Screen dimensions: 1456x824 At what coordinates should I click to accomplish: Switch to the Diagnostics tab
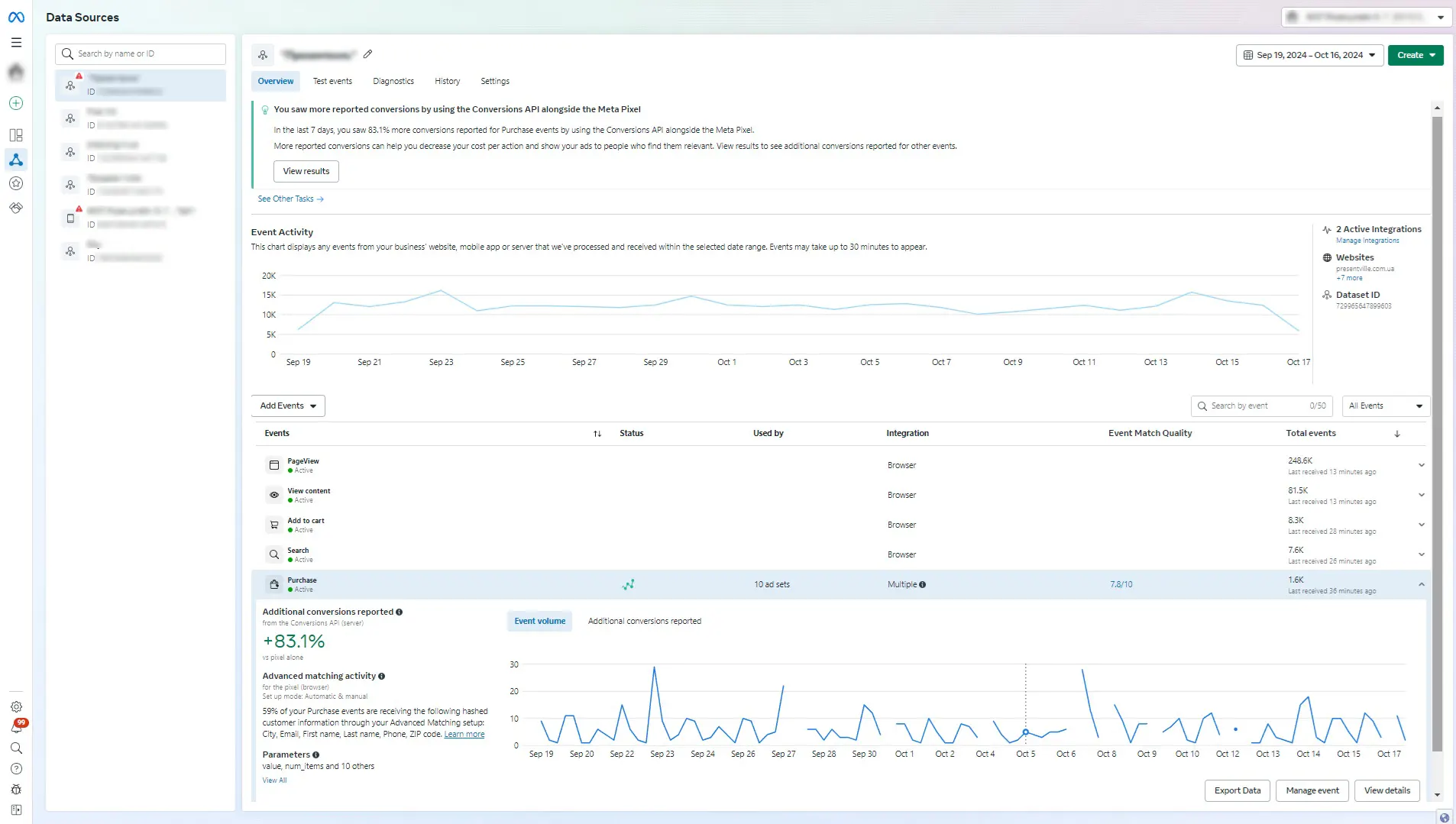[x=393, y=81]
